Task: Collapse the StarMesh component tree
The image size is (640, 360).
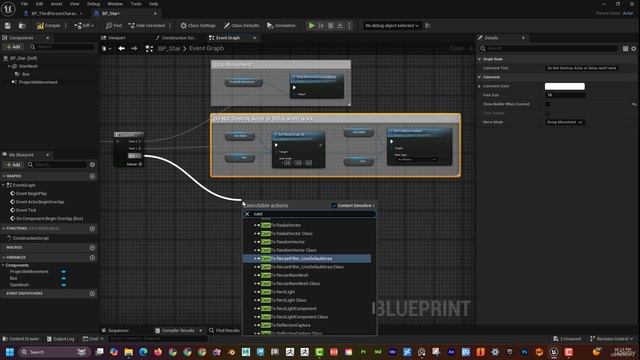Action: [x=9, y=66]
